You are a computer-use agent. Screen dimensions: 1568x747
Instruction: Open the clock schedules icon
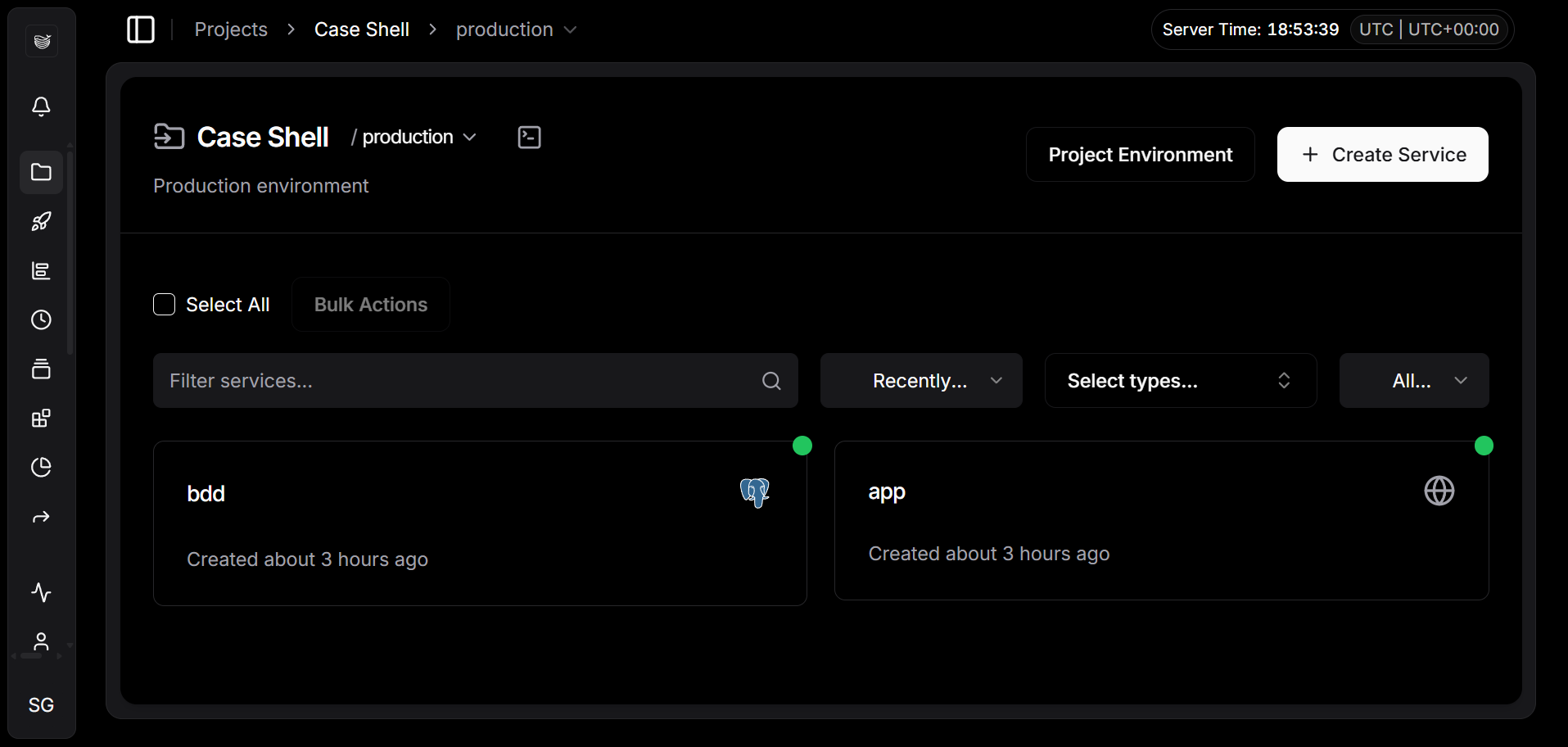[41, 319]
